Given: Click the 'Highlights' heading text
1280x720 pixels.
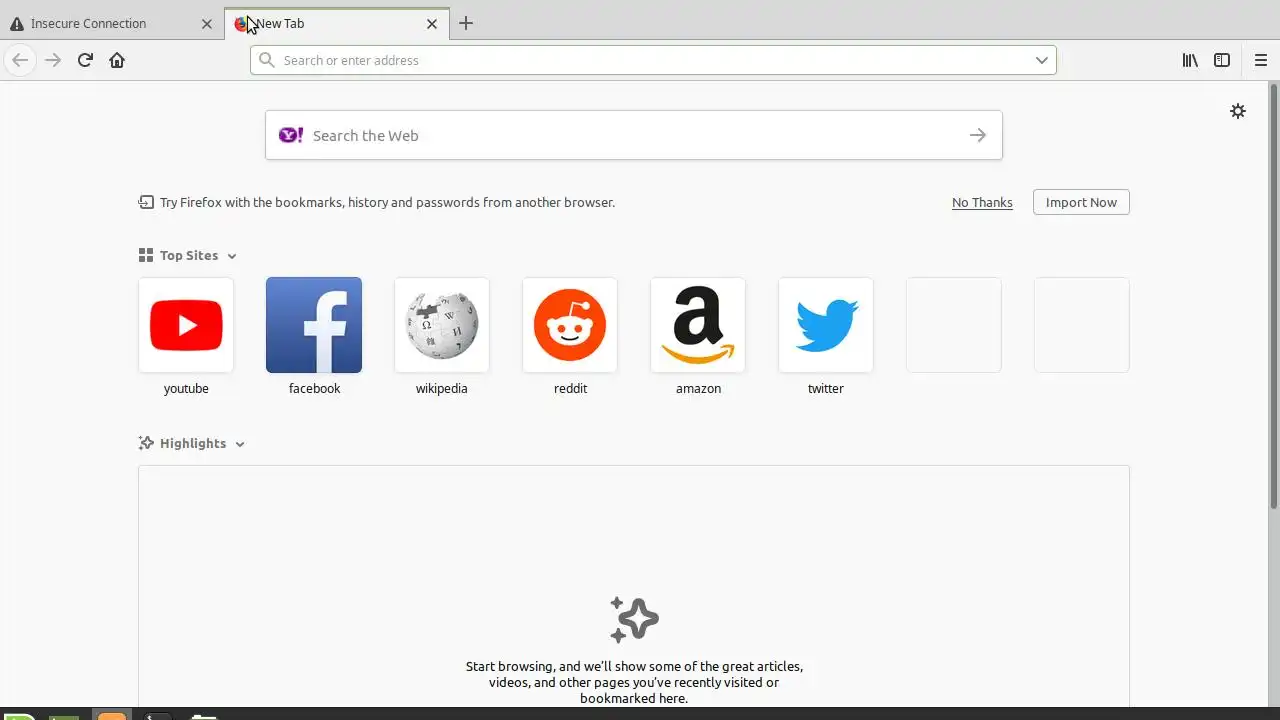Looking at the screenshot, I should click(193, 443).
